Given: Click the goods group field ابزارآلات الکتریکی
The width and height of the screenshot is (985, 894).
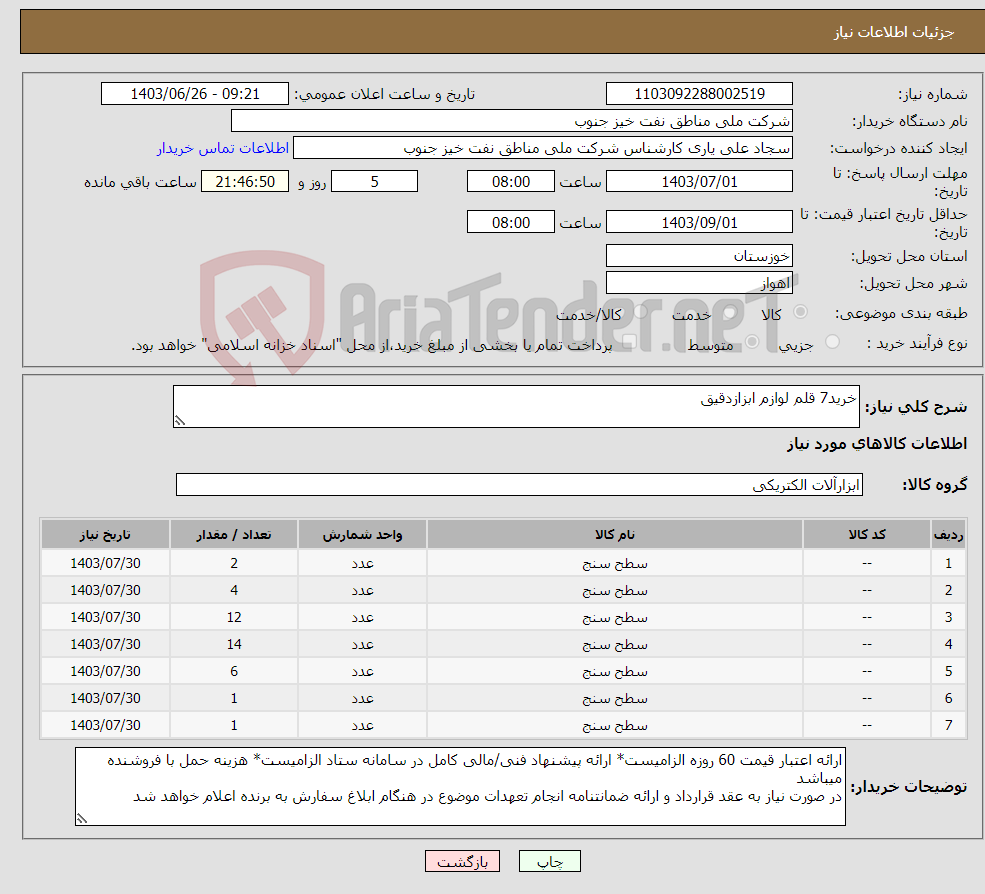Looking at the screenshot, I should click(520, 485).
